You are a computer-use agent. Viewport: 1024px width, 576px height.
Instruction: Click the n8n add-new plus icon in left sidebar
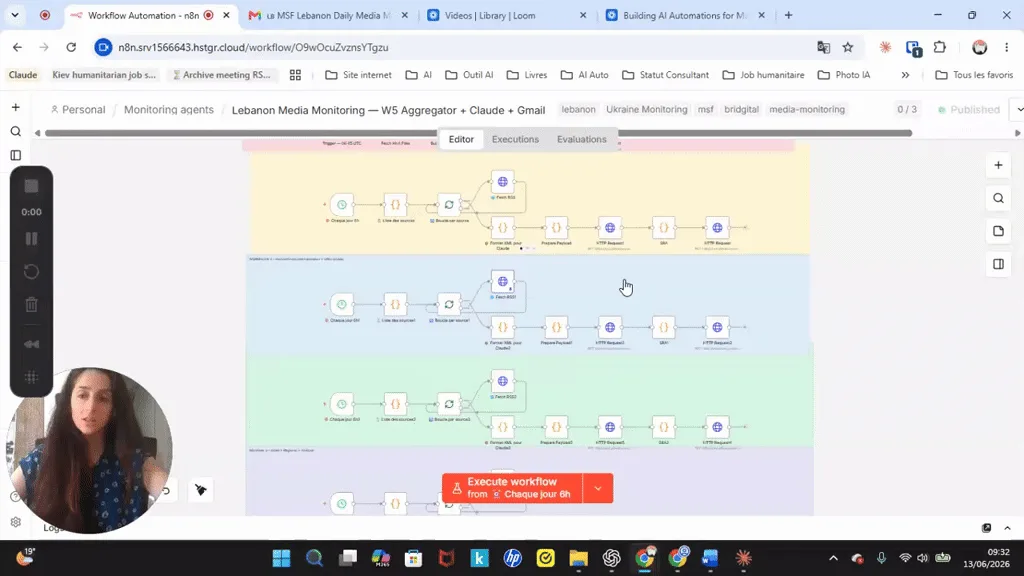coord(16,107)
